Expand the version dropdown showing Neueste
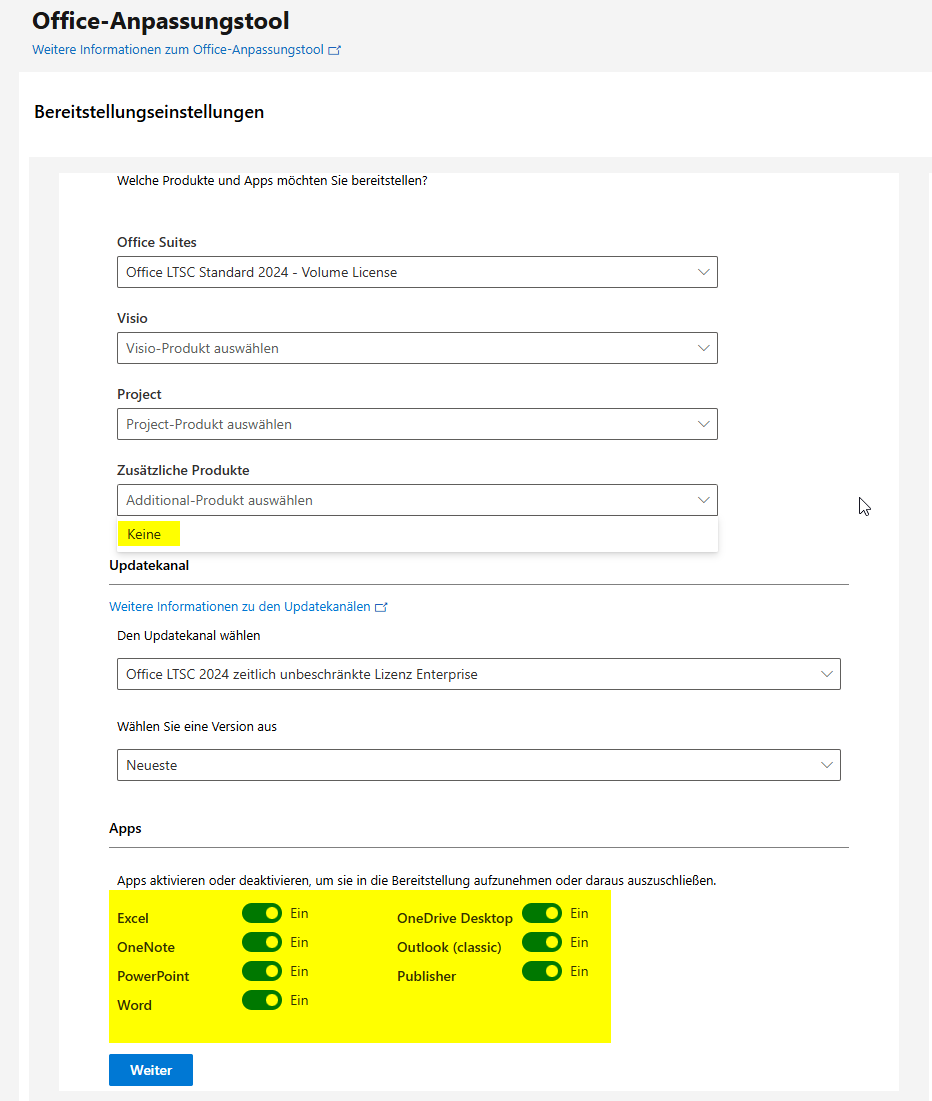932x1101 pixels. pyautogui.click(x=478, y=765)
